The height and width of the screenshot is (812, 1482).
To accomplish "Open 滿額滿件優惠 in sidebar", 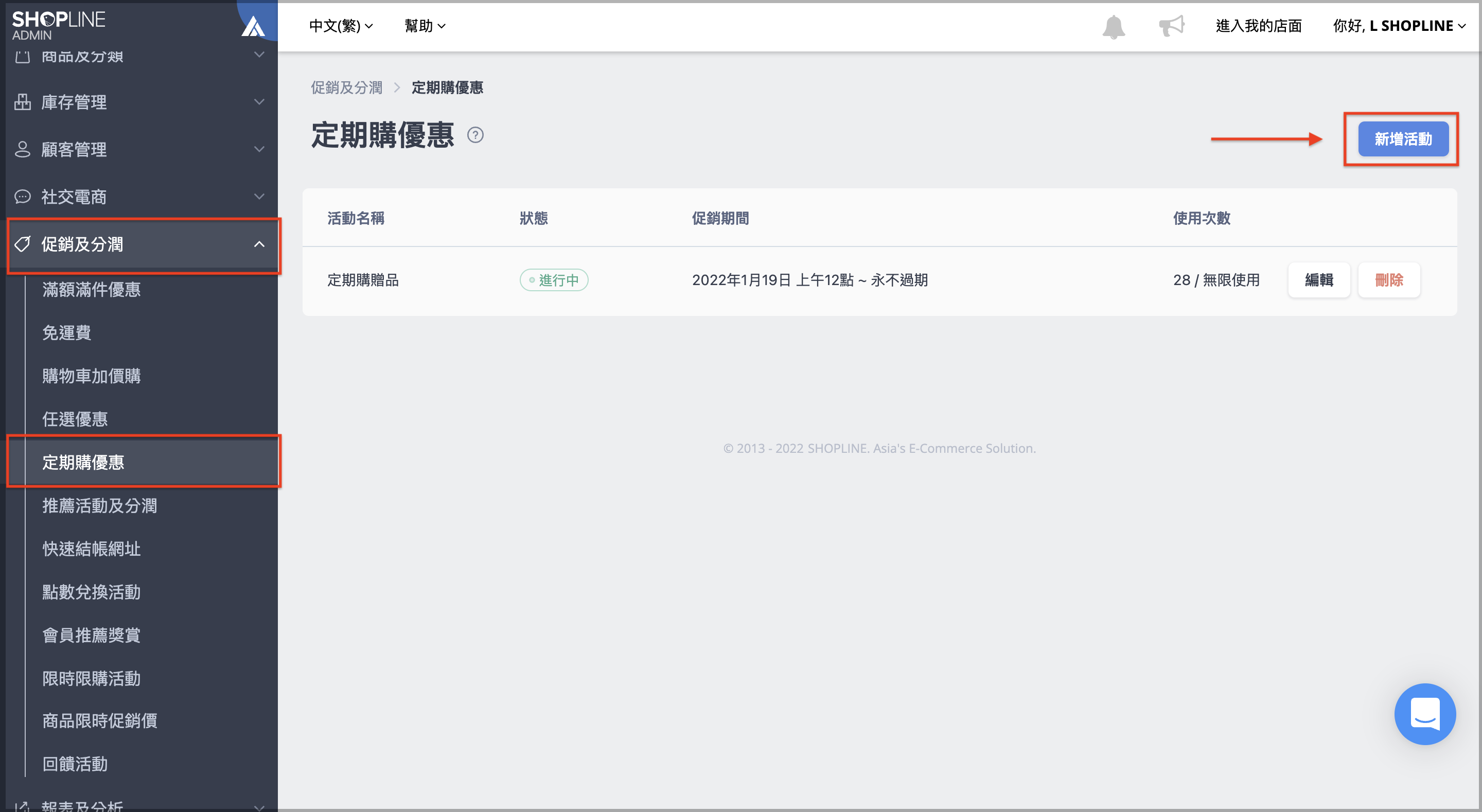I will 92,290.
